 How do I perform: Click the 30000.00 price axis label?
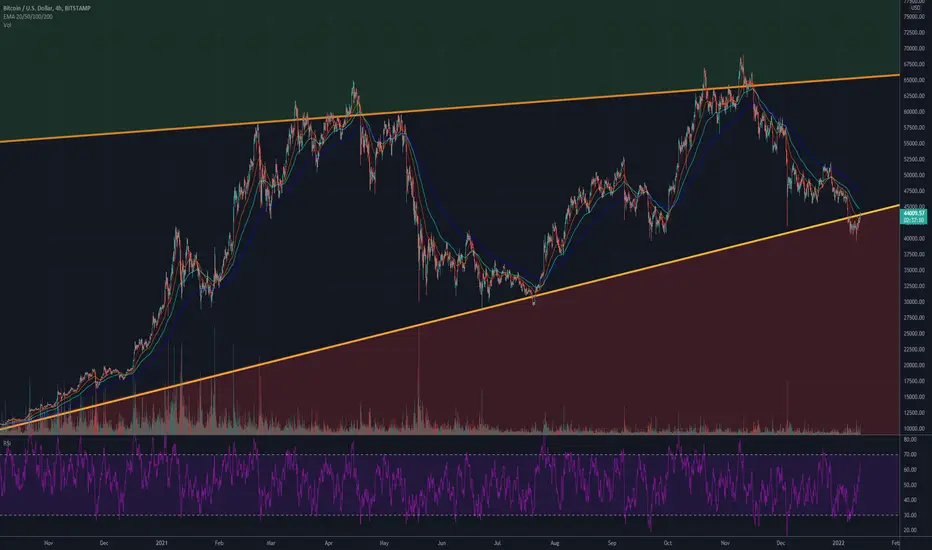tap(914, 301)
